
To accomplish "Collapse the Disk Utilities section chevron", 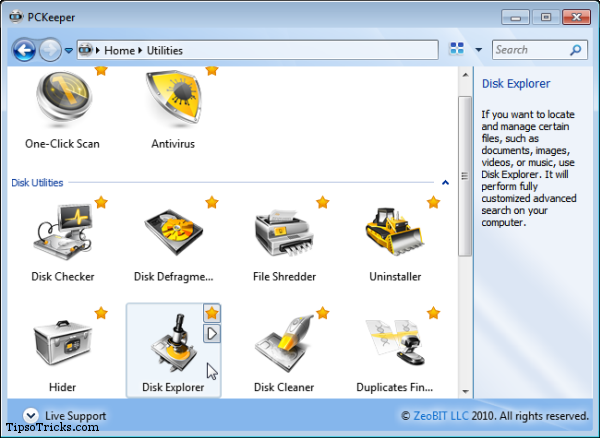I will point(445,182).
